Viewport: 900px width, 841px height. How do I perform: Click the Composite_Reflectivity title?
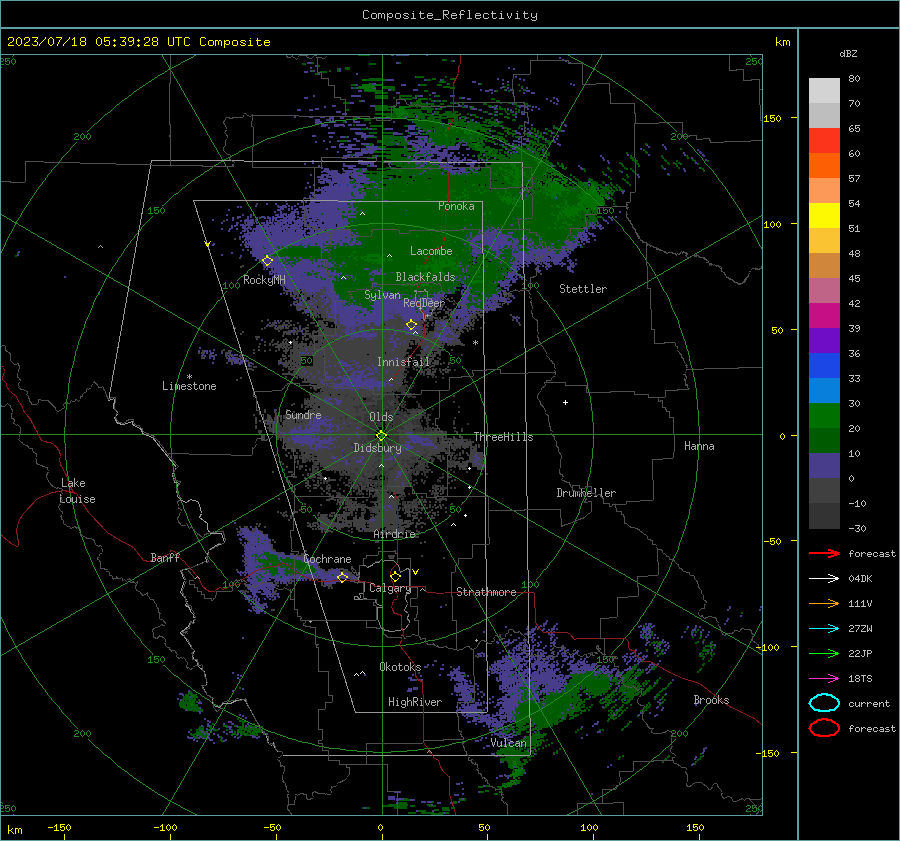click(449, 15)
